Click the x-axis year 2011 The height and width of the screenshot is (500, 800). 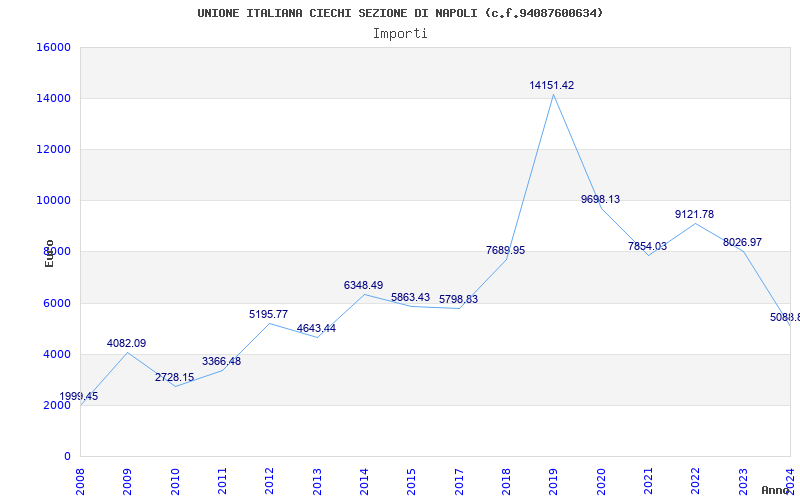click(222, 481)
